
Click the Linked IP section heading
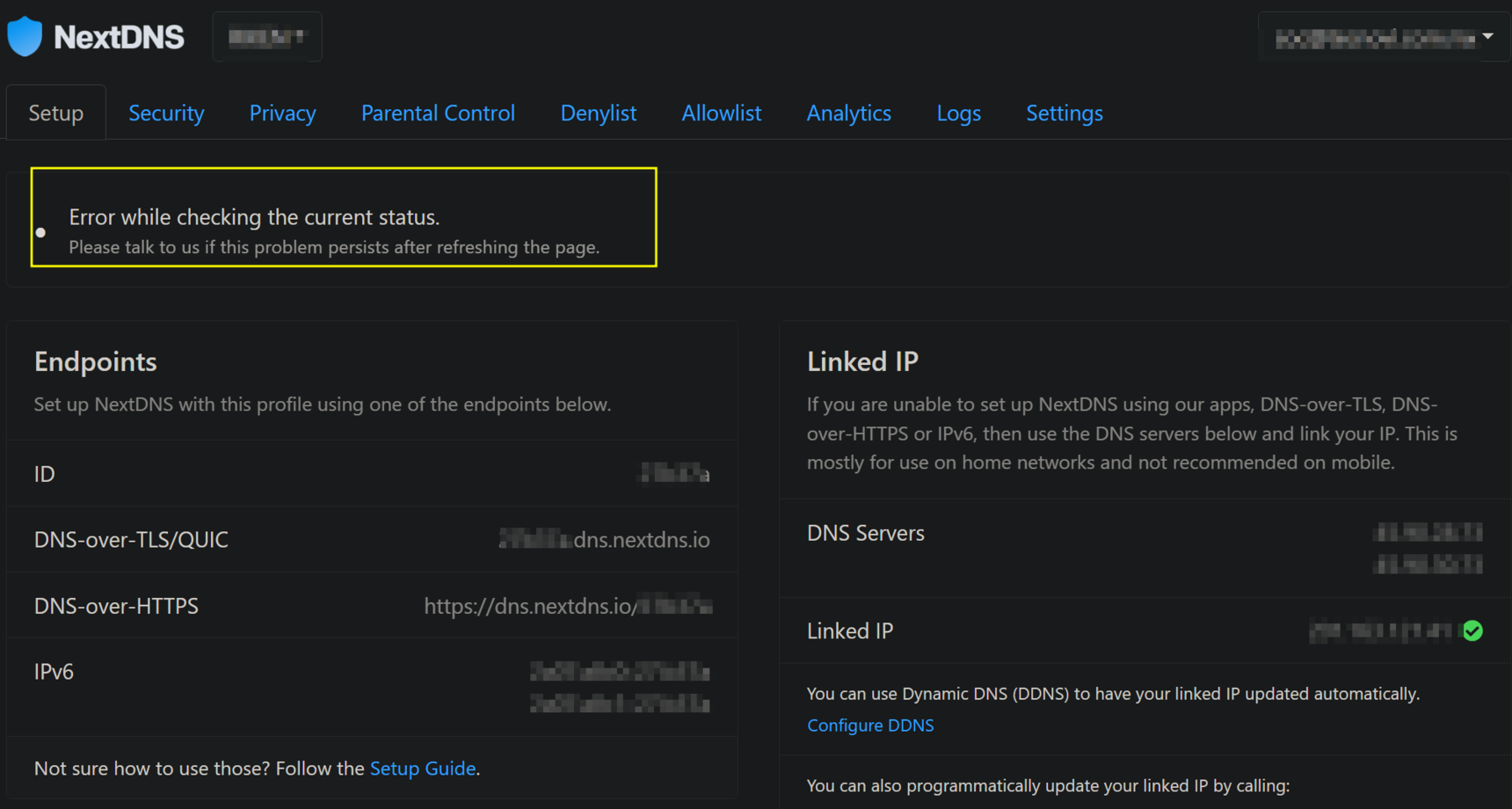tap(862, 361)
